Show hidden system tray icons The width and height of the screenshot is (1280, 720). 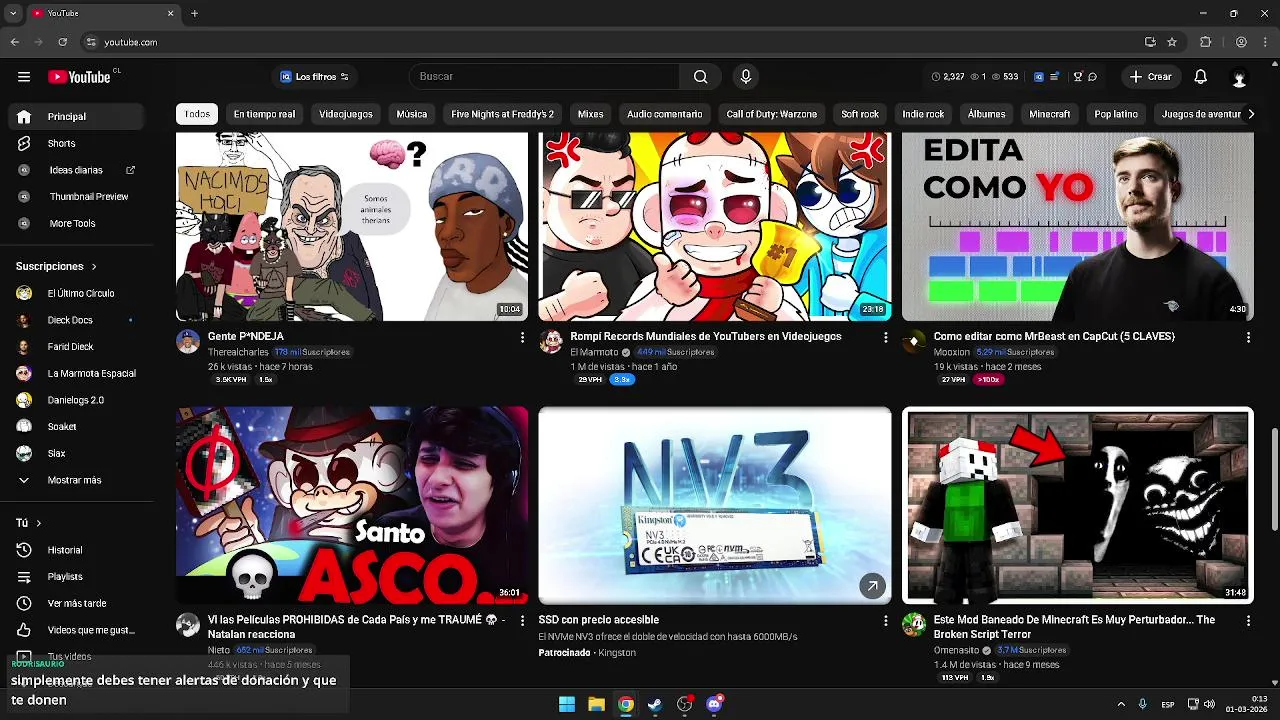[1121, 704]
